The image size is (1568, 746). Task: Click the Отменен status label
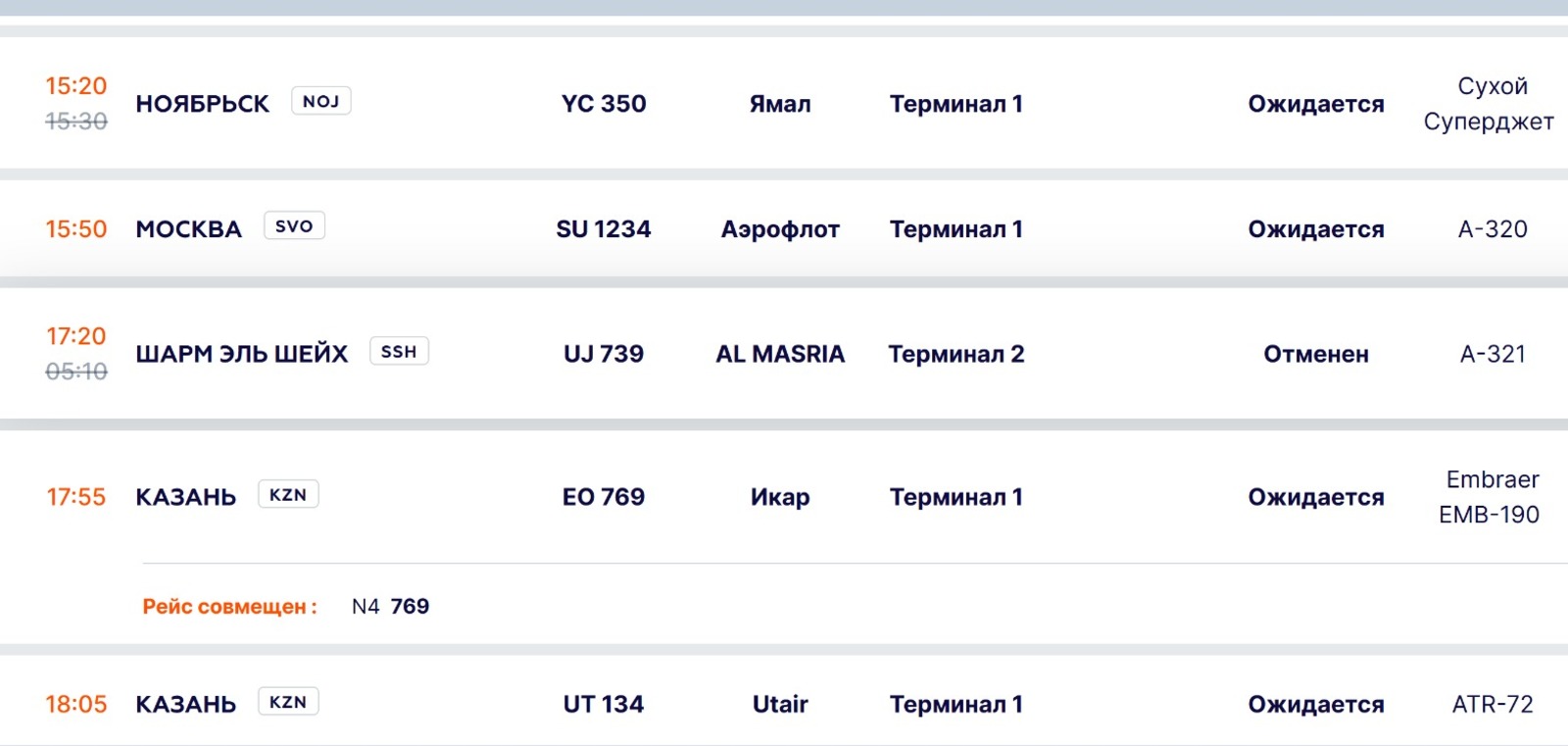coord(1316,354)
